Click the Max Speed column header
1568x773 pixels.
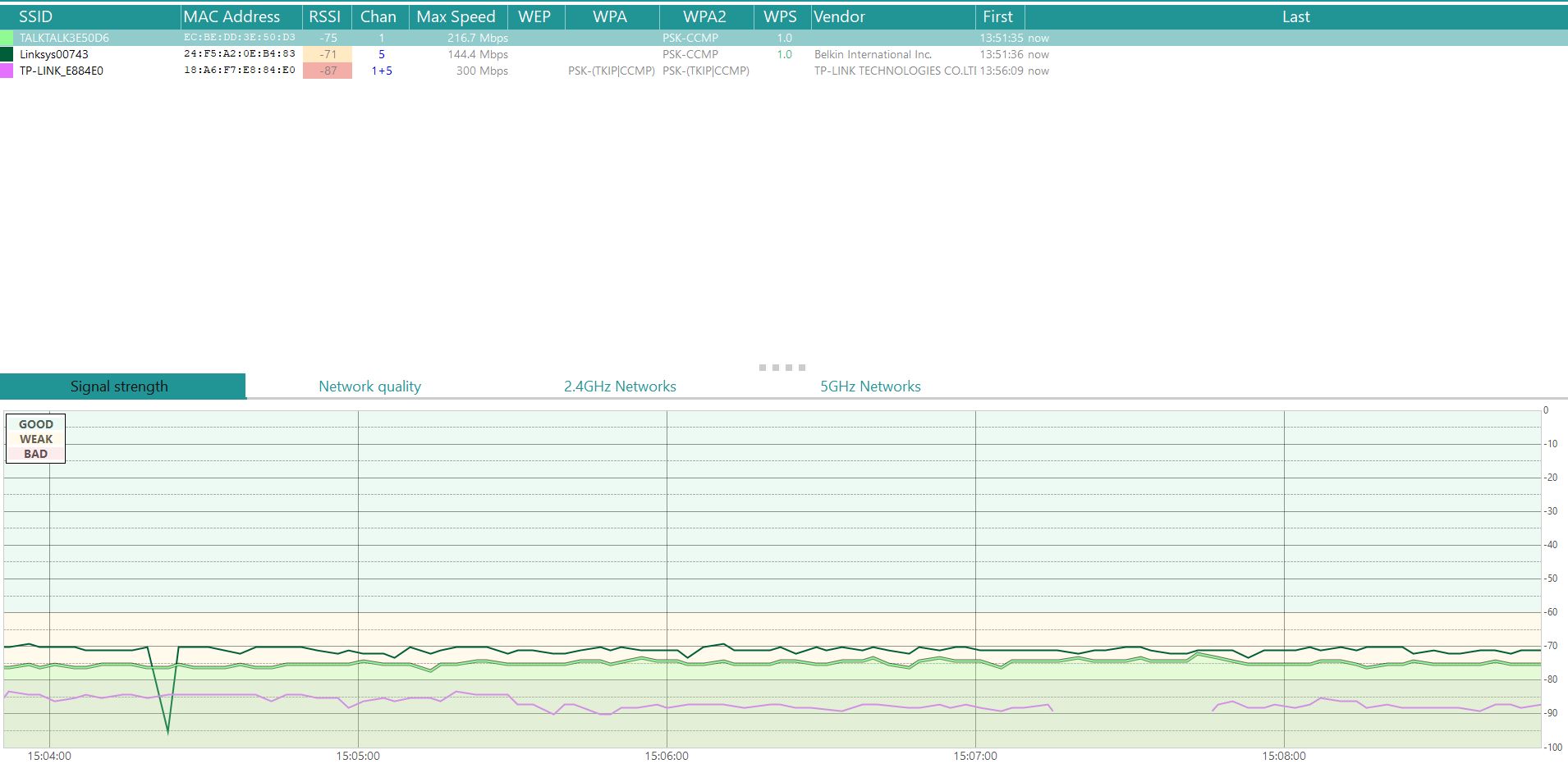coord(456,16)
